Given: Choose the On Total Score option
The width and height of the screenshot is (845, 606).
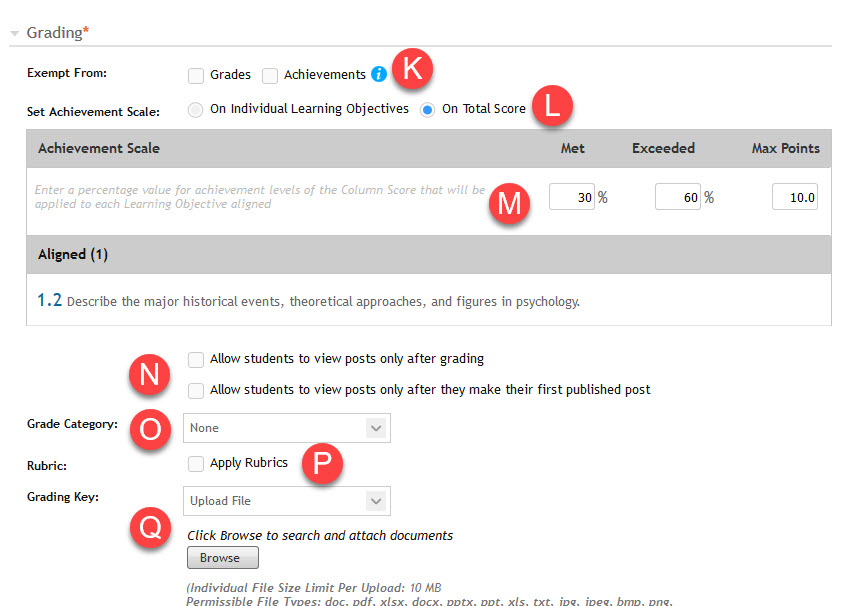Looking at the screenshot, I should point(428,110).
